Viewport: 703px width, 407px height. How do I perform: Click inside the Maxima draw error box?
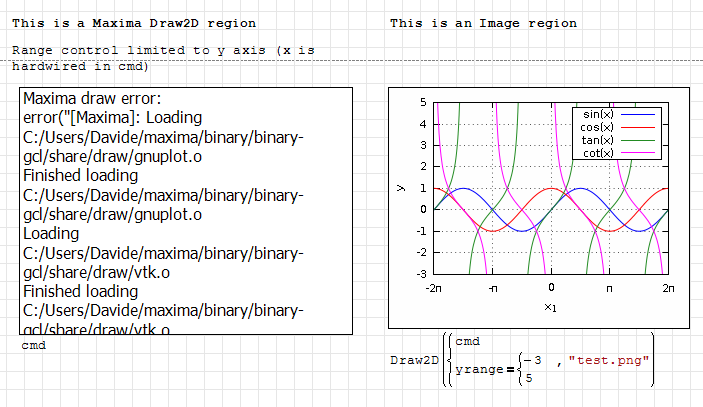(x=186, y=210)
